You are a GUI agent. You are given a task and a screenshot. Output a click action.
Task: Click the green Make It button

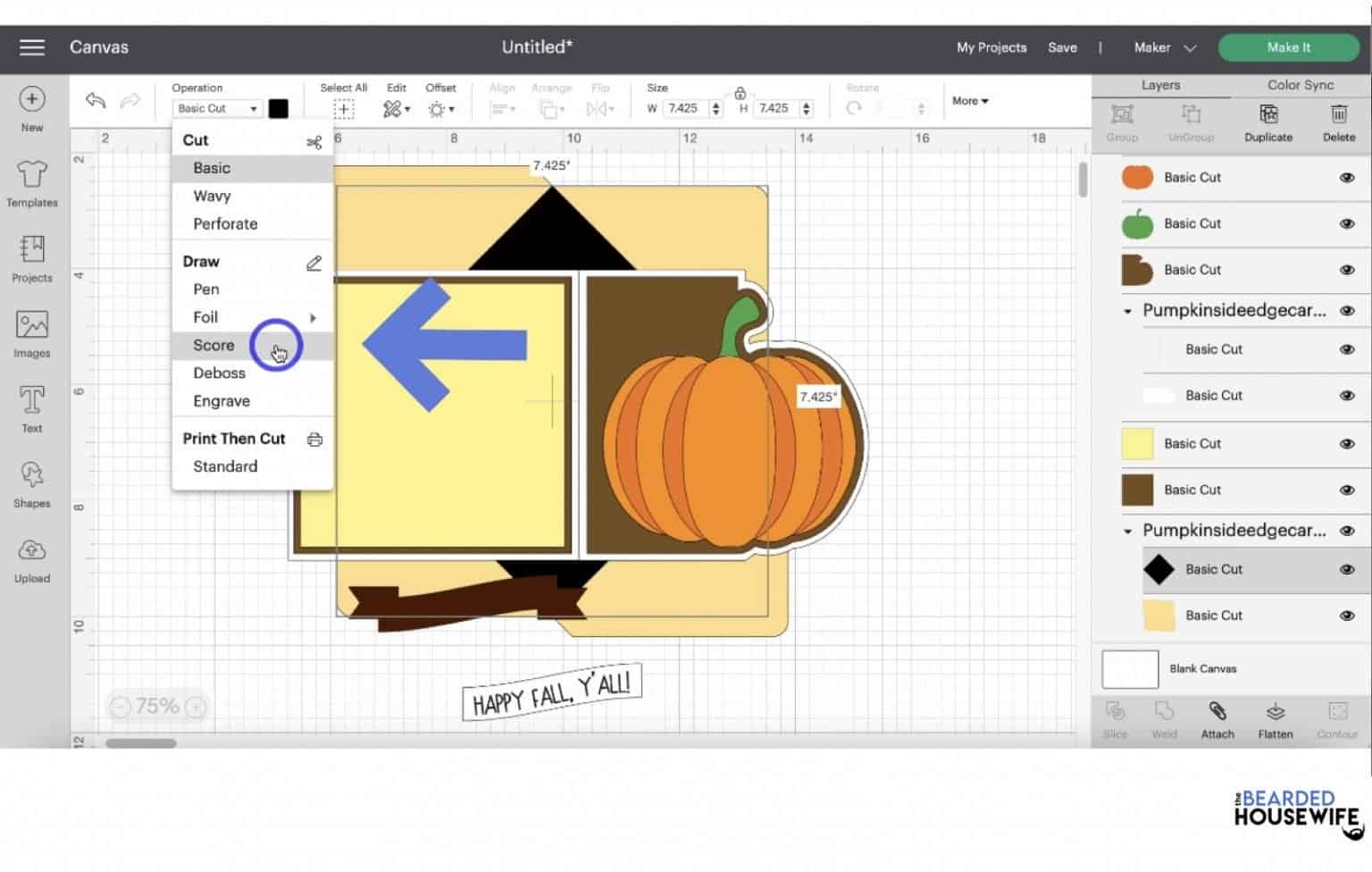(1288, 46)
